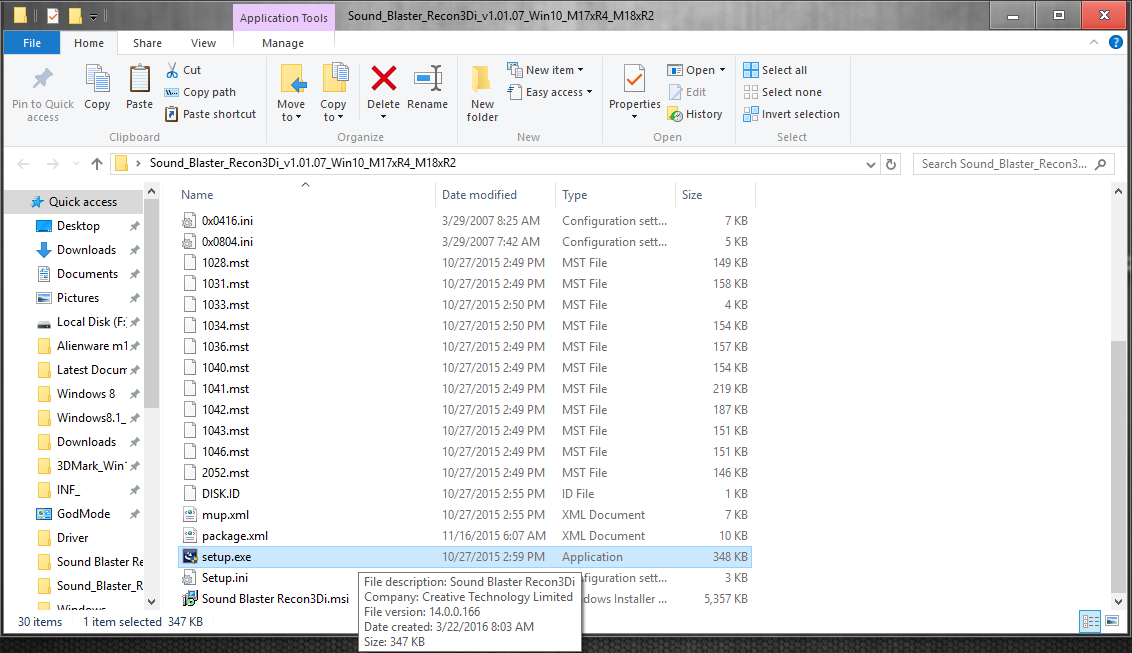The image size is (1132, 653).
Task: Click the Paste clipboard icon
Action: [x=139, y=79]
